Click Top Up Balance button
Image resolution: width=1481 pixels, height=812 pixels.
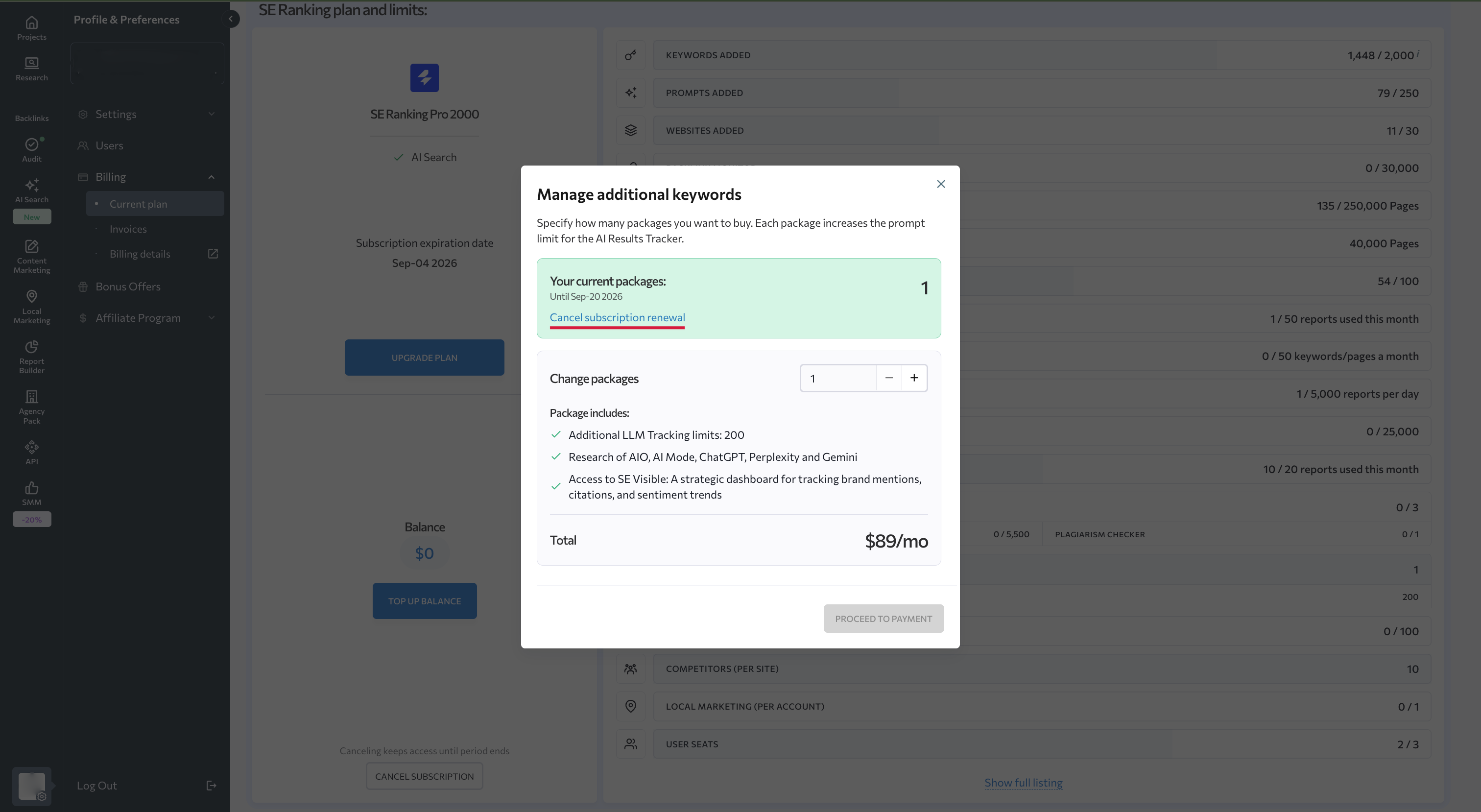424,601
